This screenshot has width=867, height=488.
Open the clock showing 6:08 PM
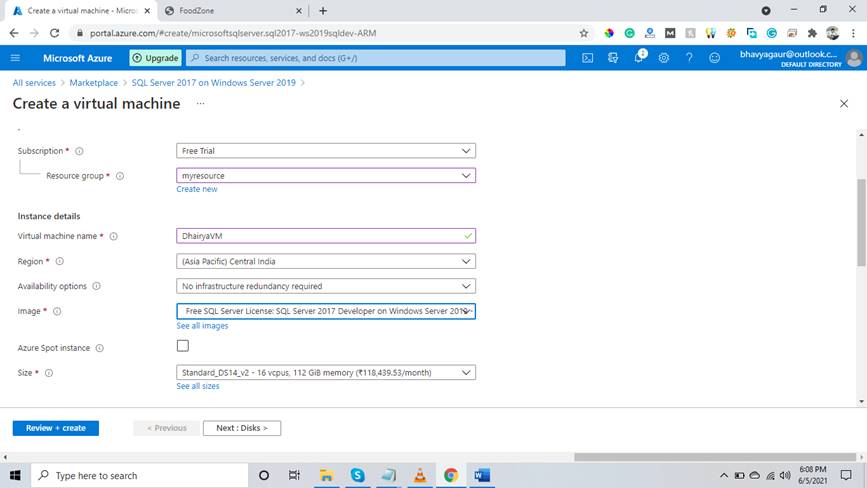[x=813, y=475]
